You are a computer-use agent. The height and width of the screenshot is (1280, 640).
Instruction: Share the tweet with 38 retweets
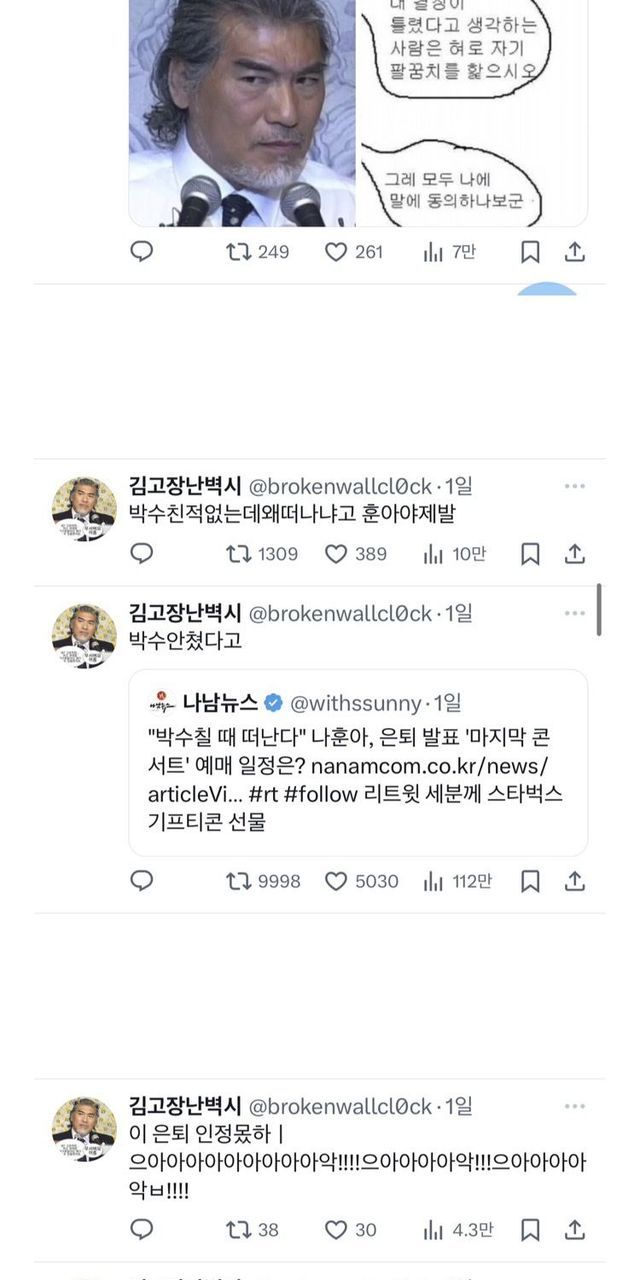(575, 1230)
